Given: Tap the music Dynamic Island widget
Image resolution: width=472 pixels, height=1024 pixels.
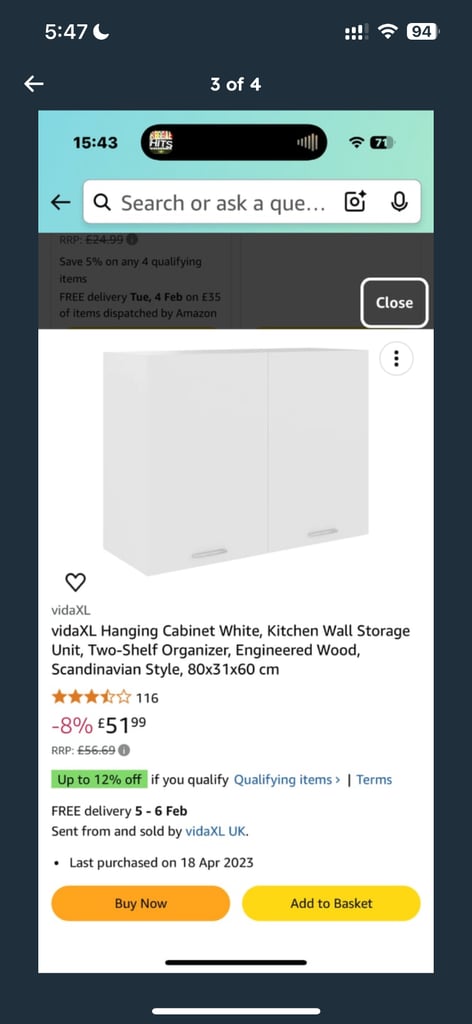Looking at the screenshot, I should [234, 142].
